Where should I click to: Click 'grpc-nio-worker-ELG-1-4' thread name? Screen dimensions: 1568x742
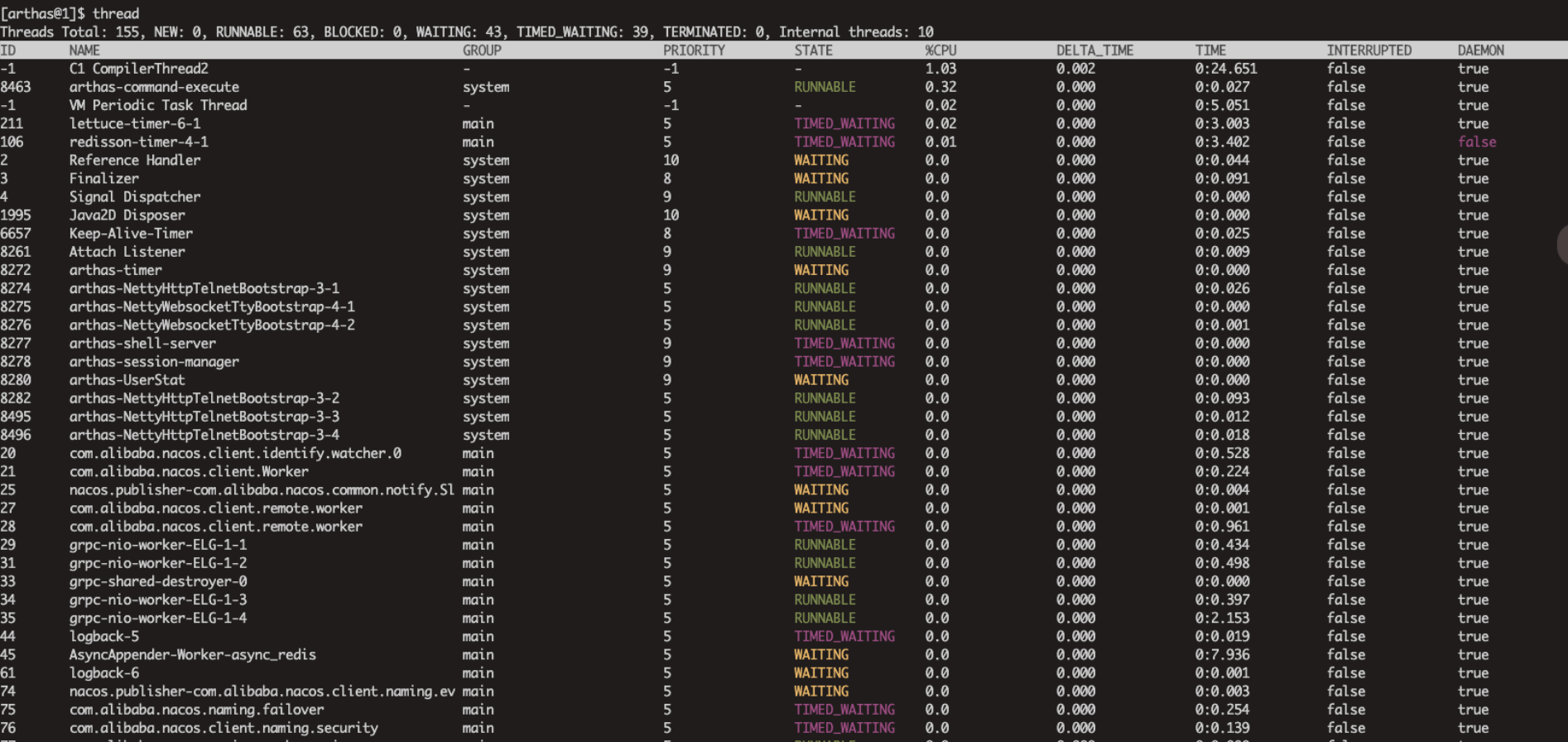[158, 618]
